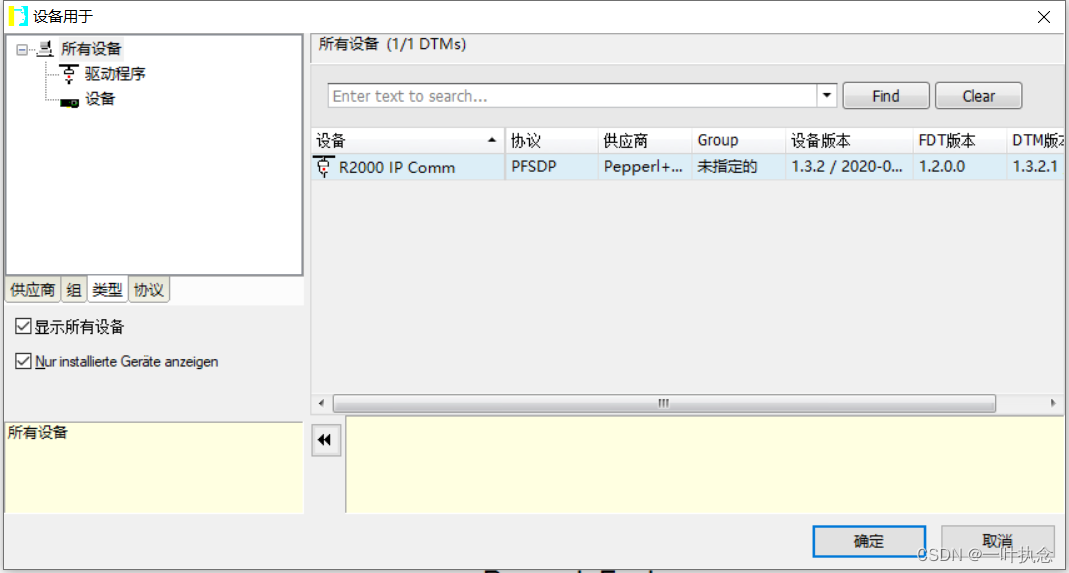This screenshot has height=573, width=1069.
Task: Collapse the 所有设备 tree node
Action: (x=22, y=50)
